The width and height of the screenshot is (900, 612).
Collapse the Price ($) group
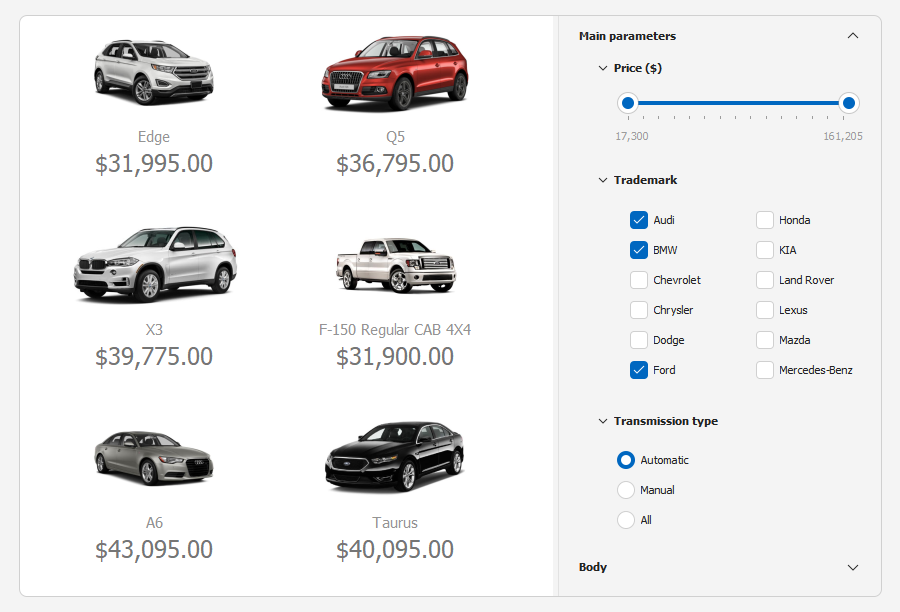[x=603, y=68]
